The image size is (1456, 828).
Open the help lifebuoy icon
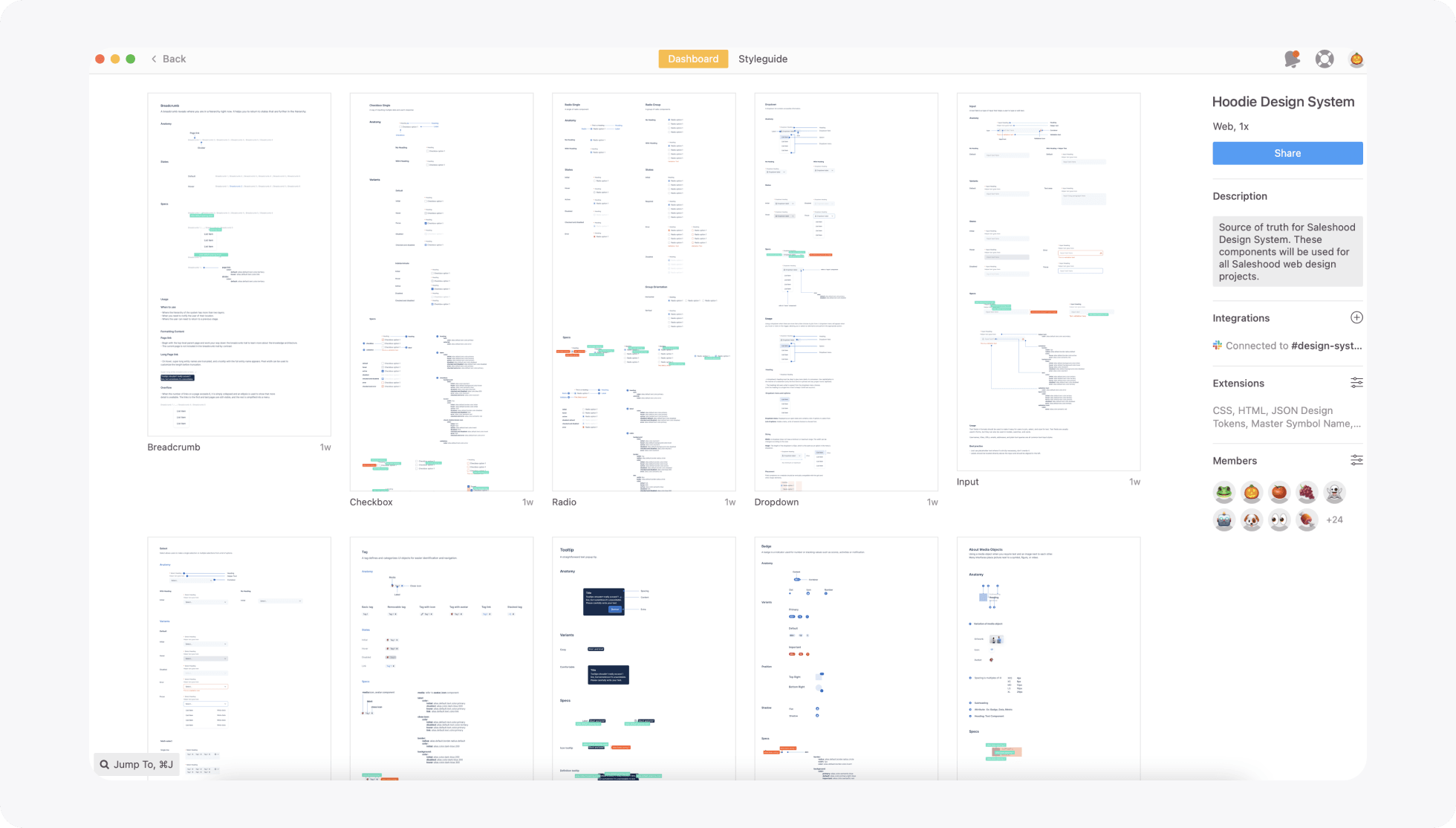coord(1325,59)
